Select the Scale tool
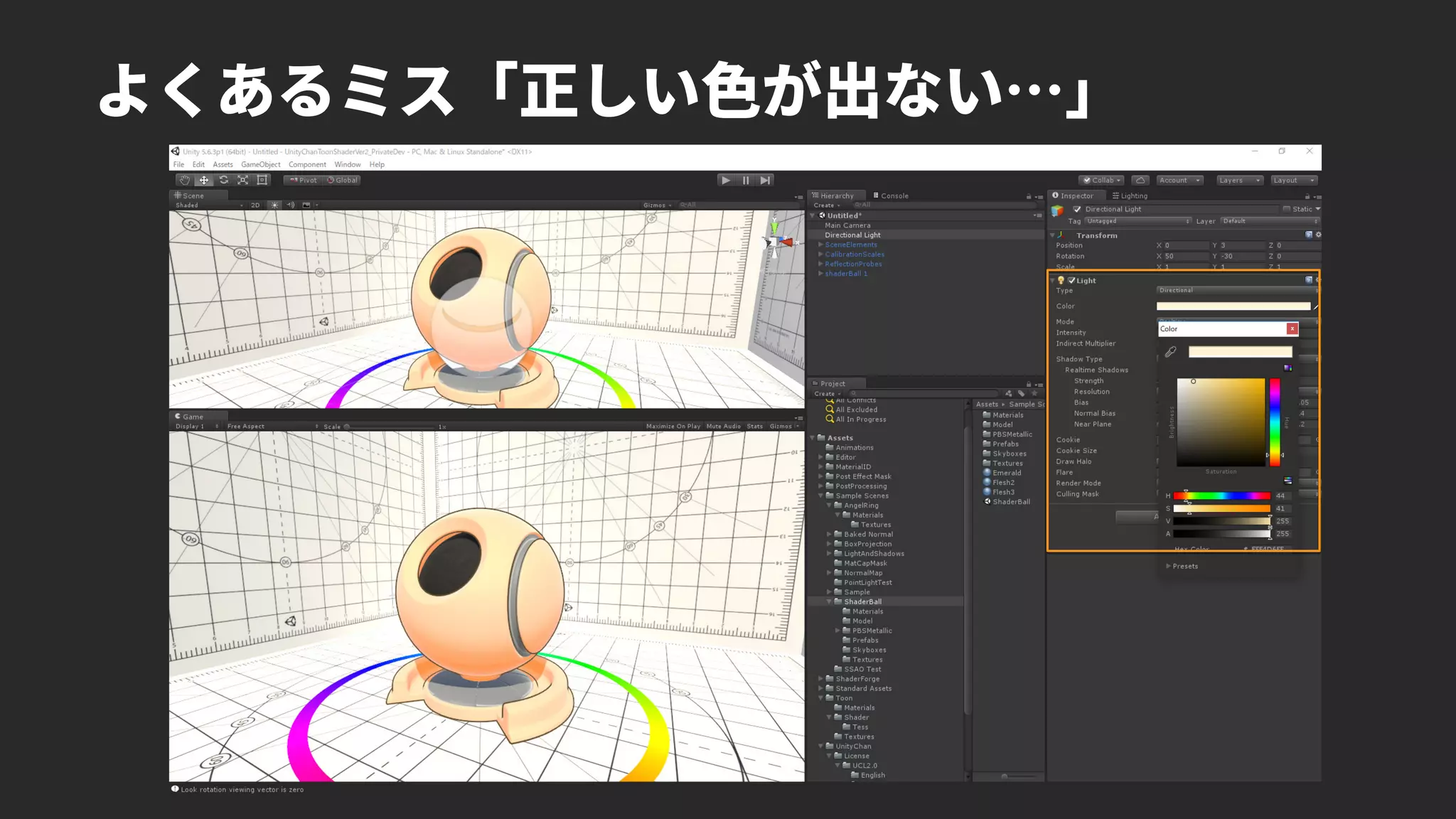This screenshot has width=1456, height=819. [242, 181]
